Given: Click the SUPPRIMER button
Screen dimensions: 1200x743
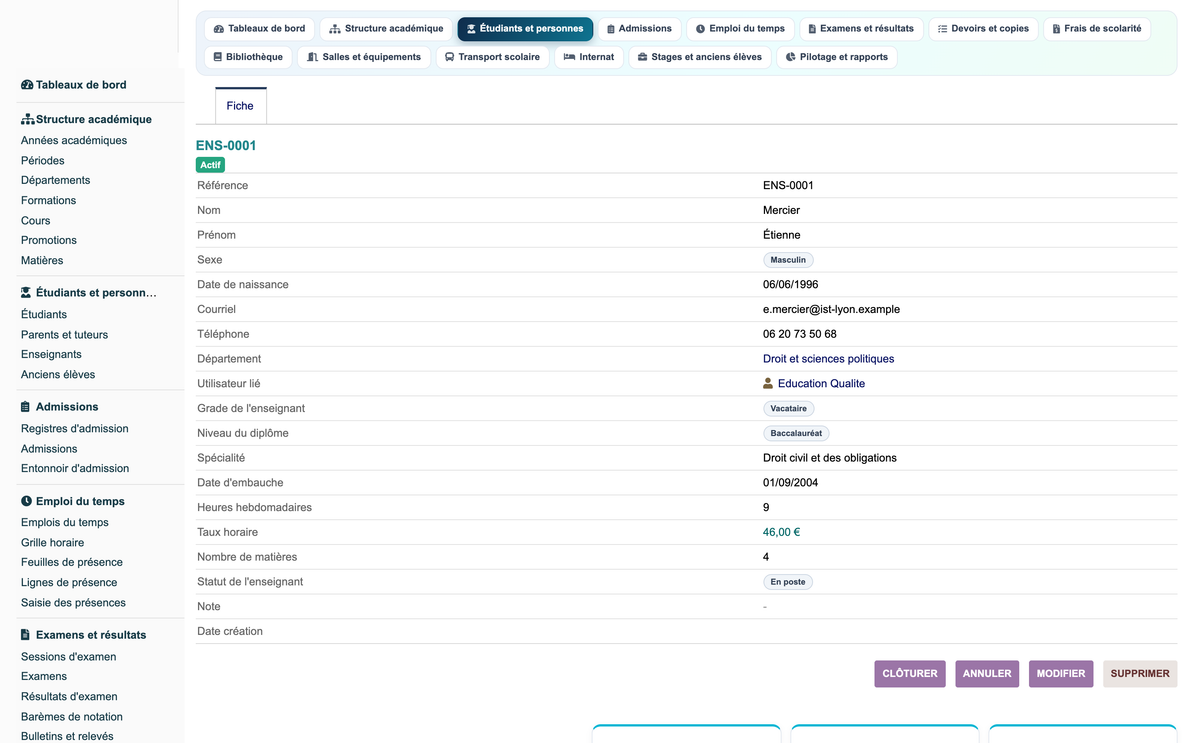Looking at the screenshot, I should tap(1140, 674).
